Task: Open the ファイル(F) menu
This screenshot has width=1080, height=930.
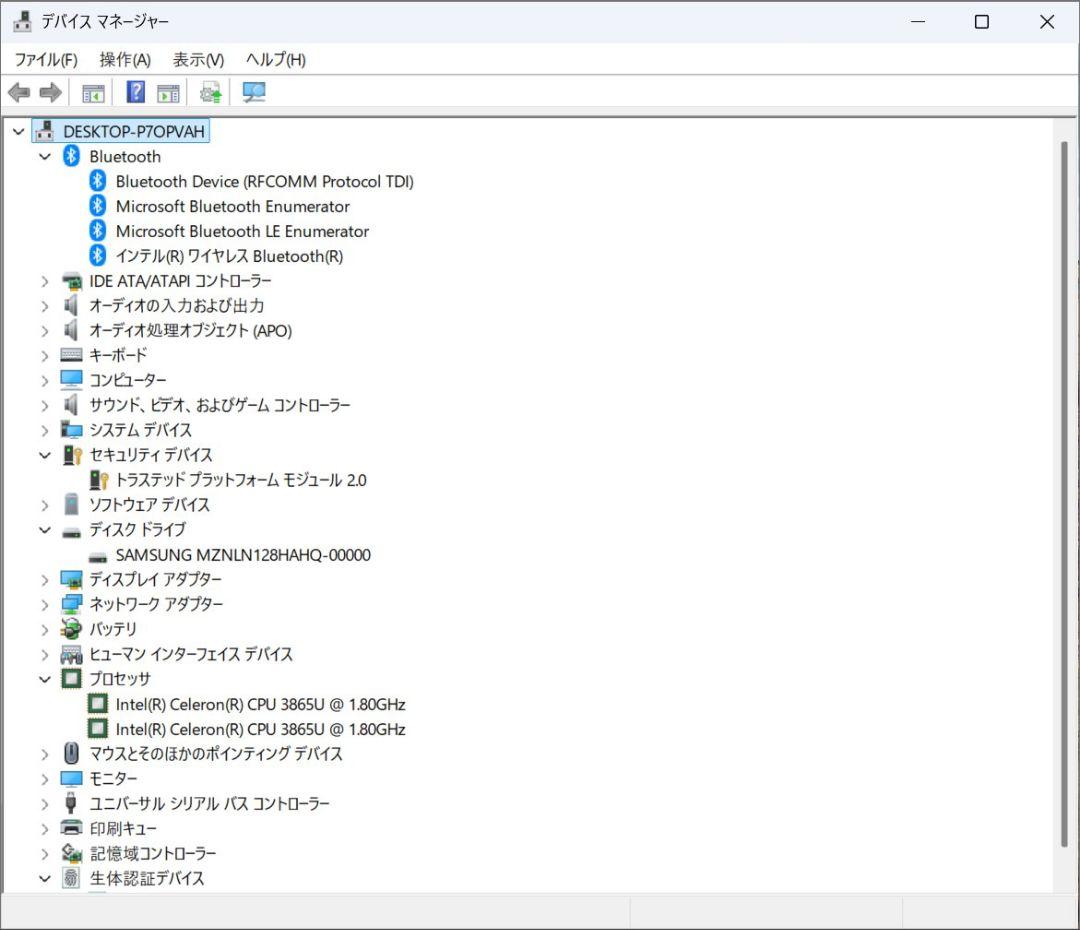Action: (45, 60)
